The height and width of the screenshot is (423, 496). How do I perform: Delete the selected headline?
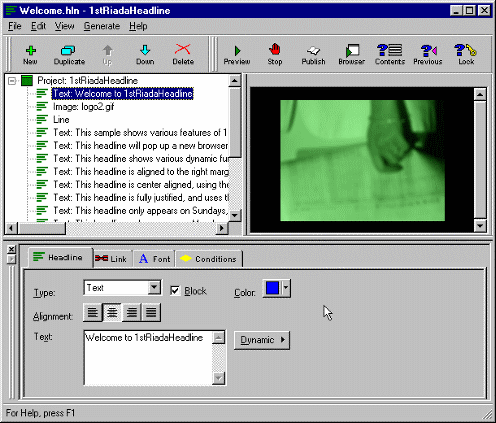click(x=183, y=55)
